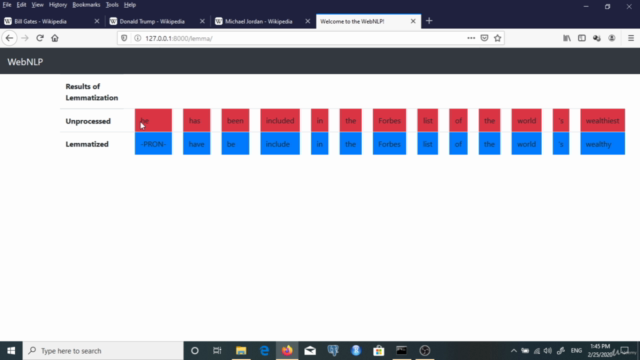The height and width of the screenshot is (360, 640).
Task: Click the blue 'have' lemma
Action: coord(197,144)
